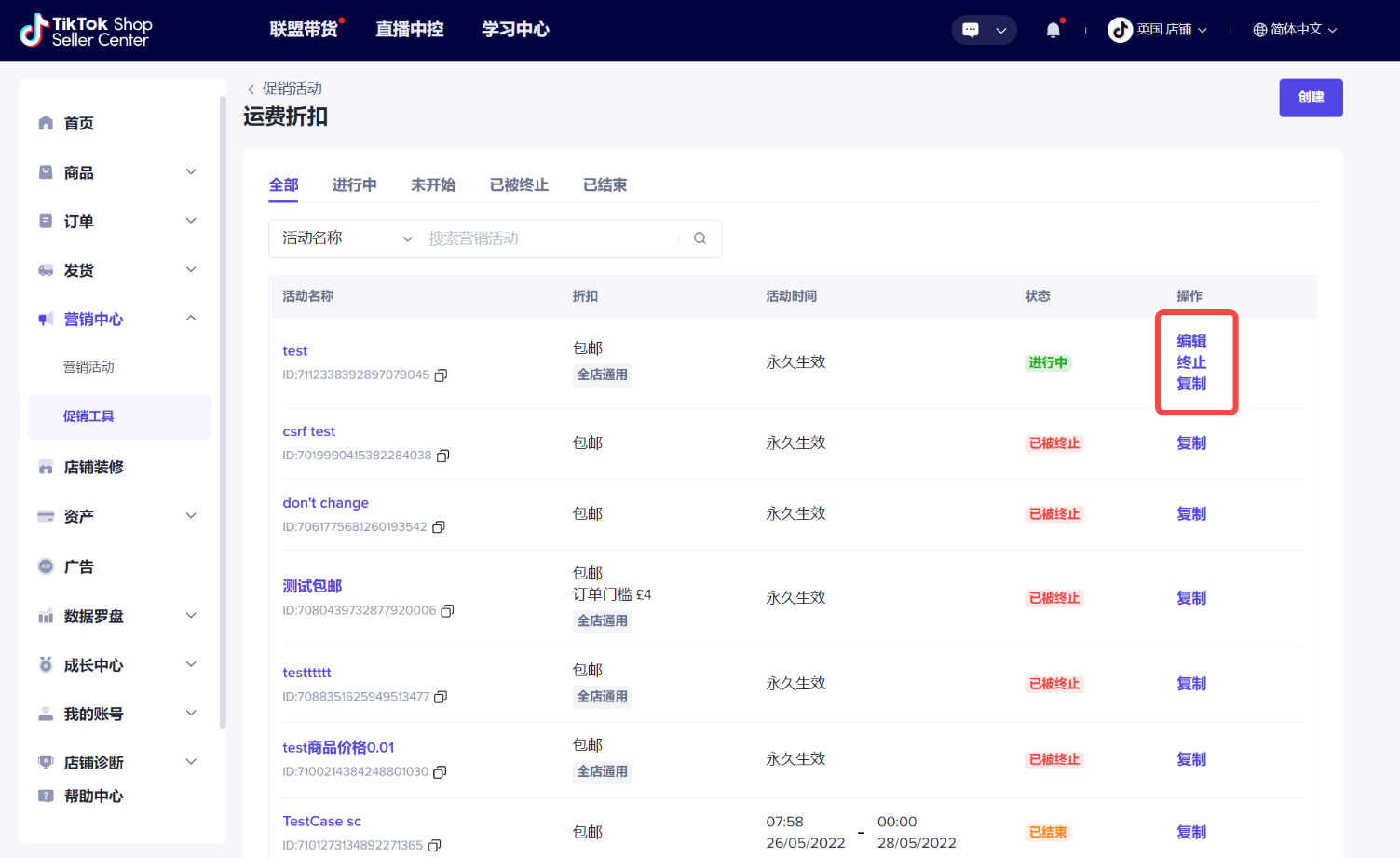The width and height of the screenshot is (1400, 858).
Task: Expand the chat dropdown arrow in header
Action: (1001, 30)
